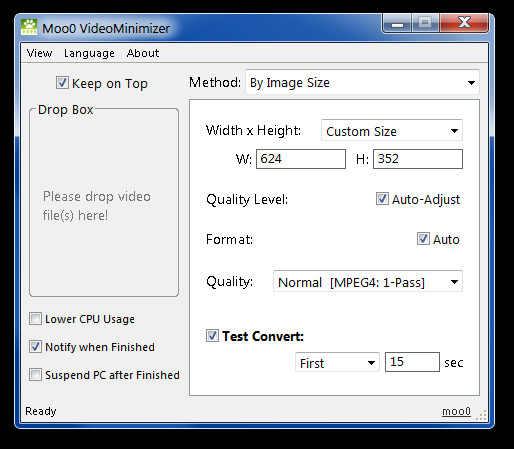Enable Suspend PC after Finished
Screen dimensions: 514x449
[x=35, y=375]
